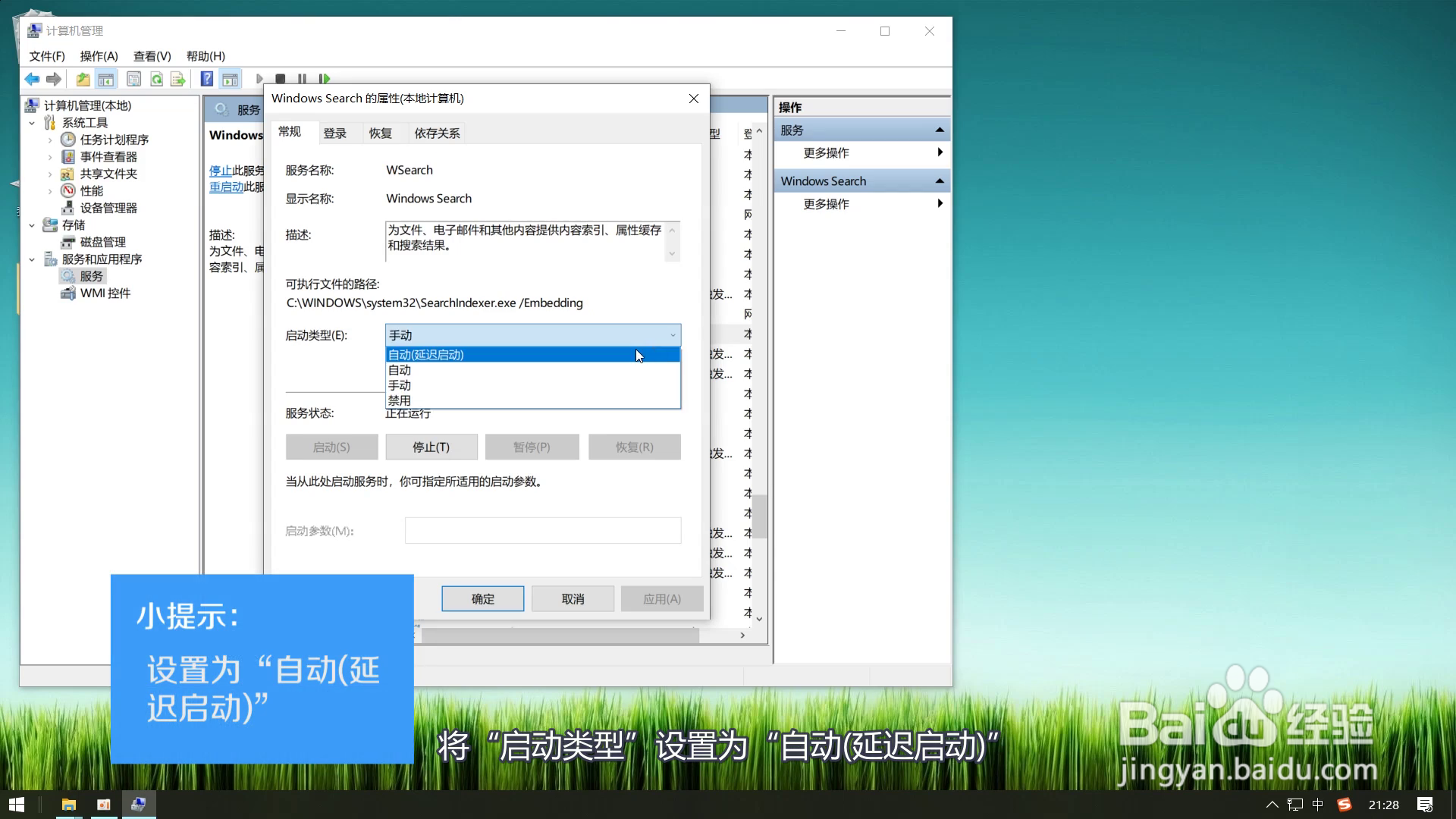1456x819 pixels.
Task: Click the export list toolbar icon
Action: pos(178,79)
